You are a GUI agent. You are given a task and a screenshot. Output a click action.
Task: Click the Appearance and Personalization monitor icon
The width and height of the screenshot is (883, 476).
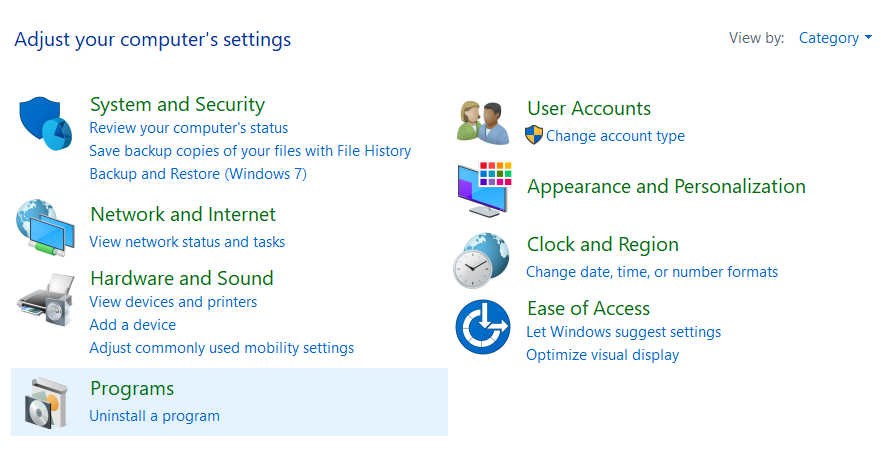(x=484, y=189)
